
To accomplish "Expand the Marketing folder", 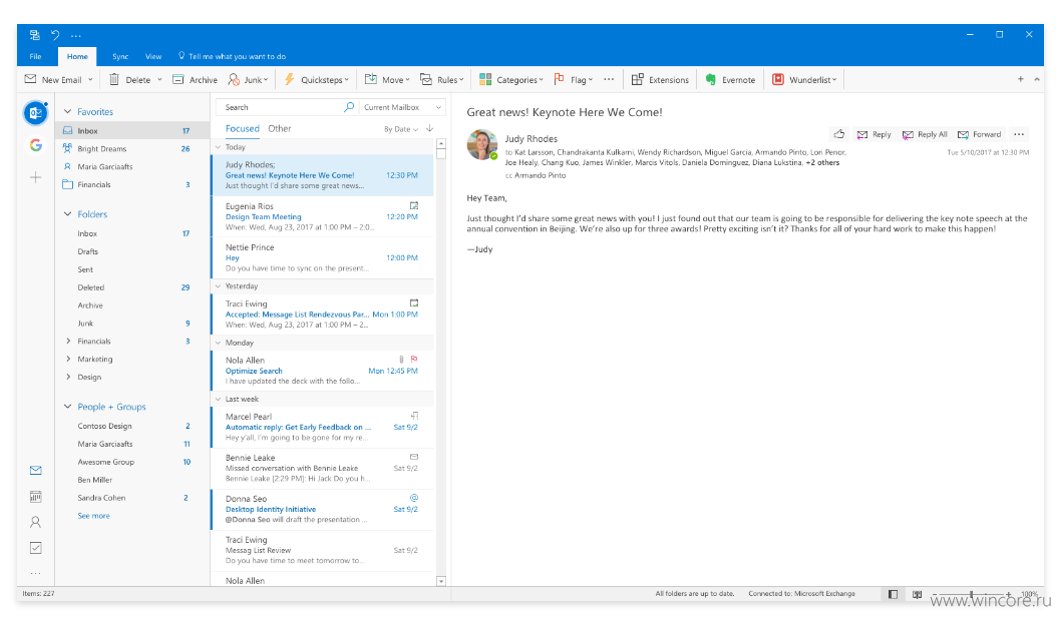I will pyautogui.click(x=68, y=359).
